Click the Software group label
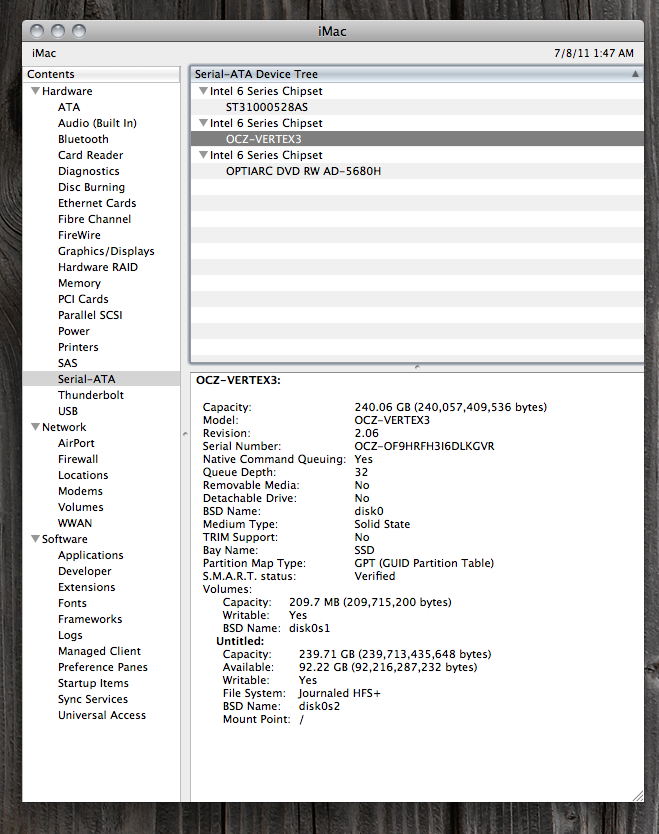The image size is (659, 834). pos(64,539)
